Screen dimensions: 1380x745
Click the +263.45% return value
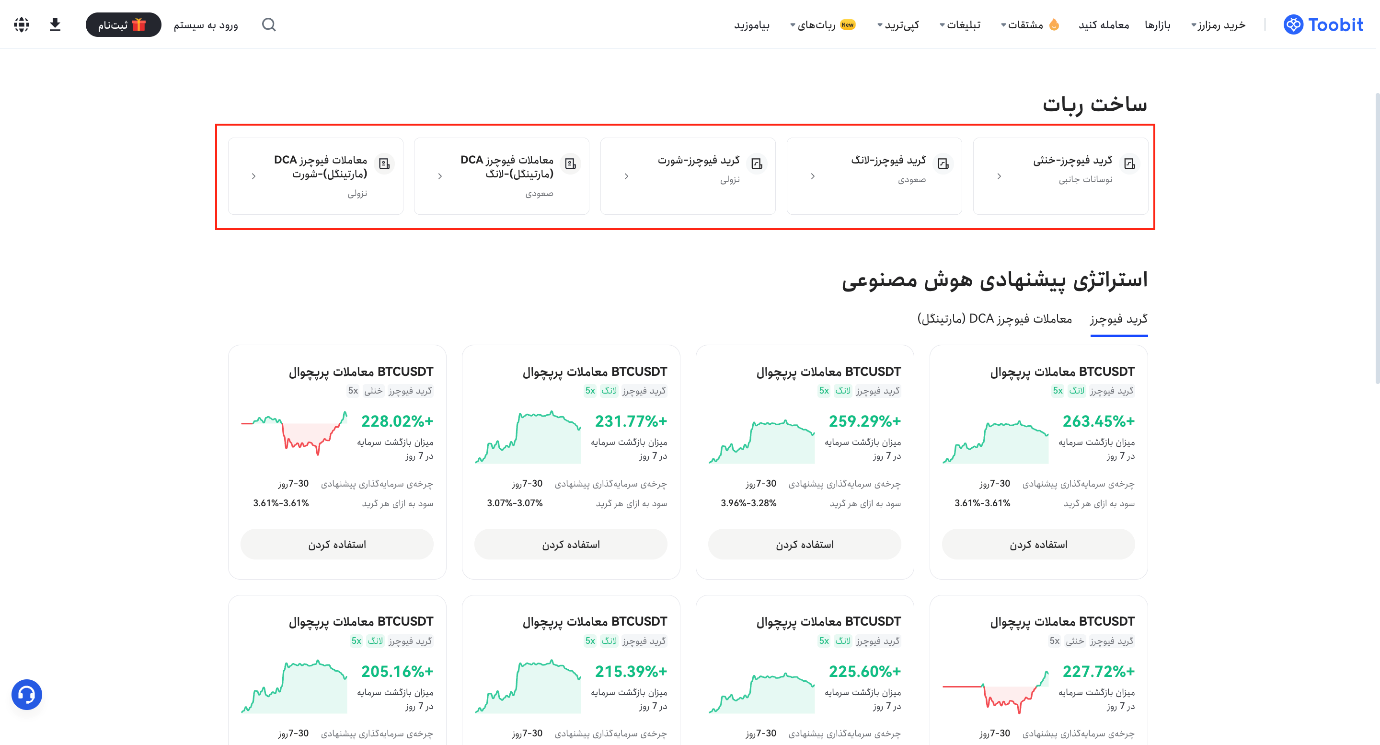click(x=1099, y=421)
